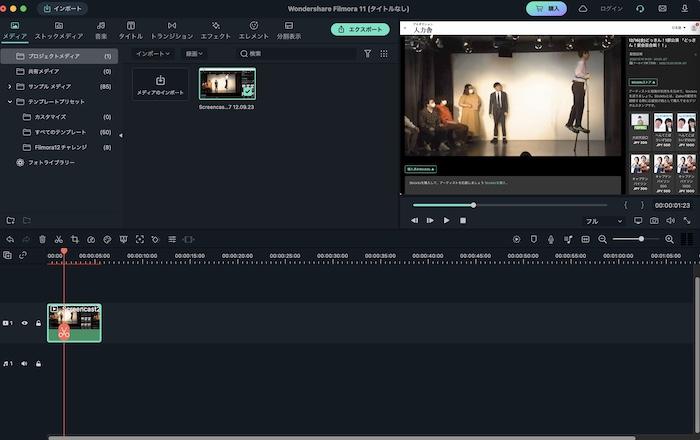Click the preview progress slider
The image size is (700, 440).
[510, 205]
